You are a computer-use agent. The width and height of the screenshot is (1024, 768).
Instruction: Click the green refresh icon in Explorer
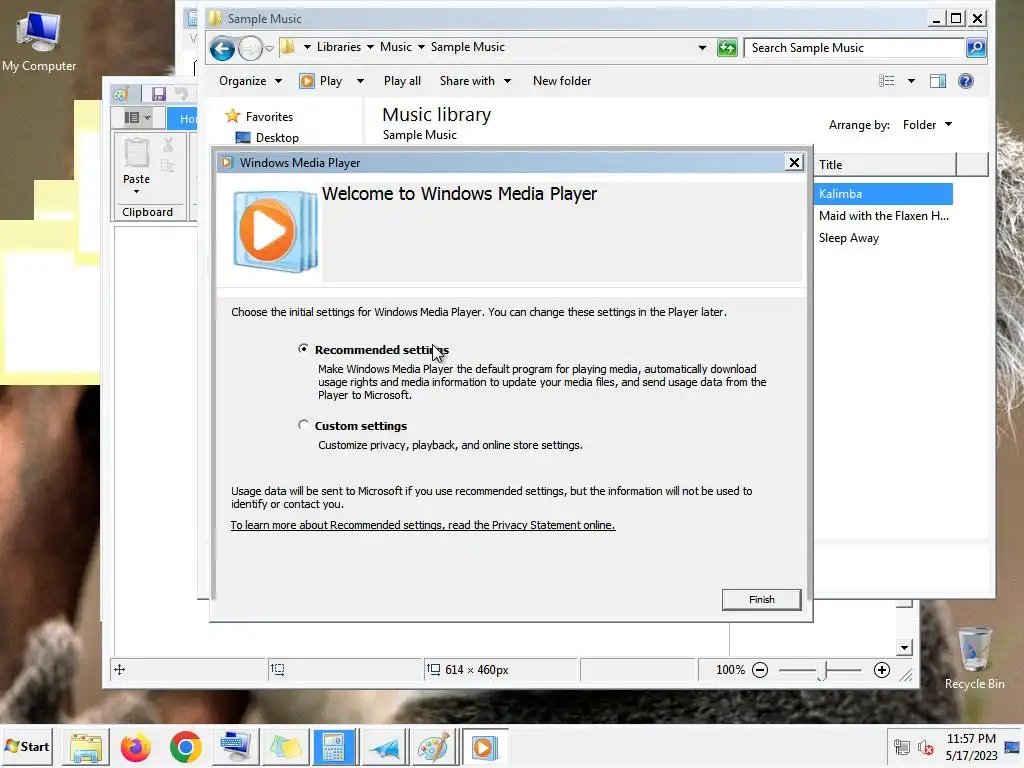pyautogui.click(x=727, y=48)
